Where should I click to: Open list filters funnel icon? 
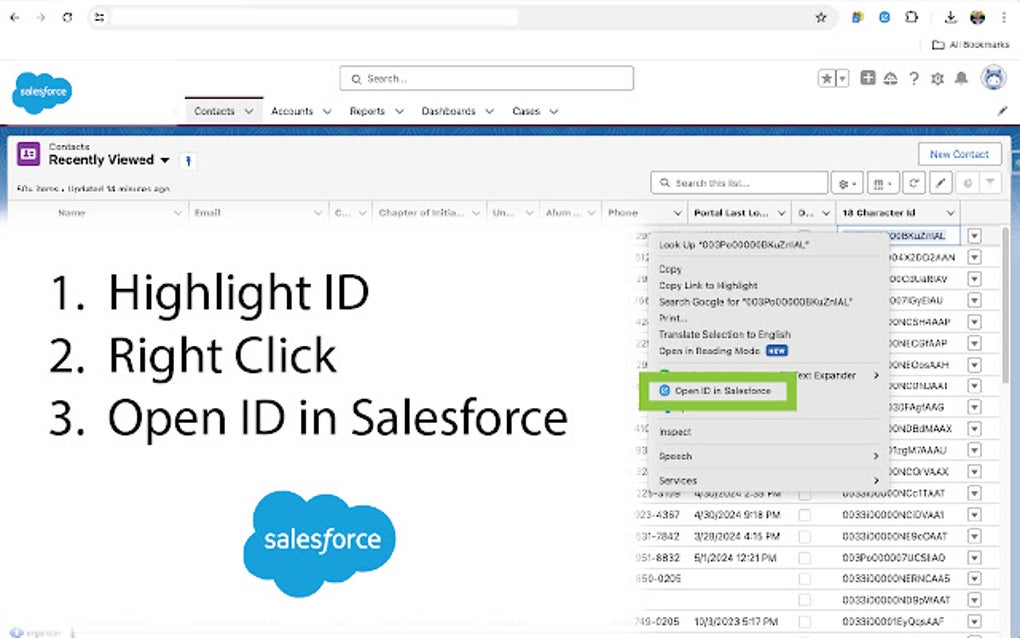[990, 183]
